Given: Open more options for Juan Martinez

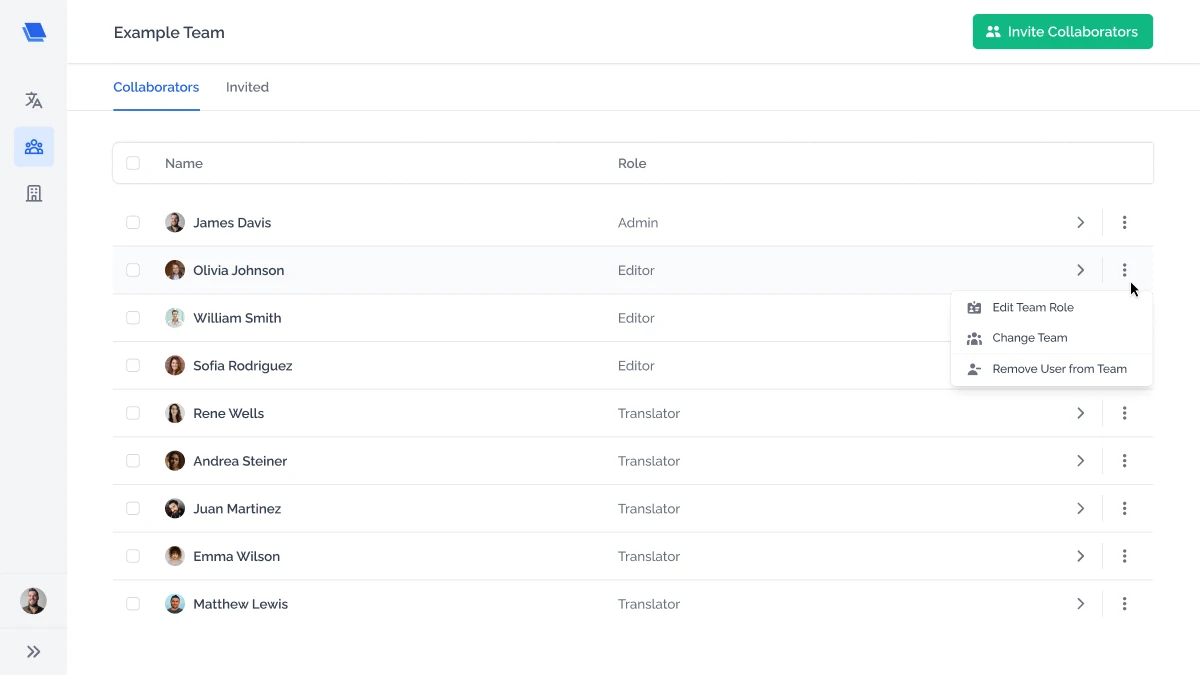Looking at the screenshot, I should (1125, 509).
